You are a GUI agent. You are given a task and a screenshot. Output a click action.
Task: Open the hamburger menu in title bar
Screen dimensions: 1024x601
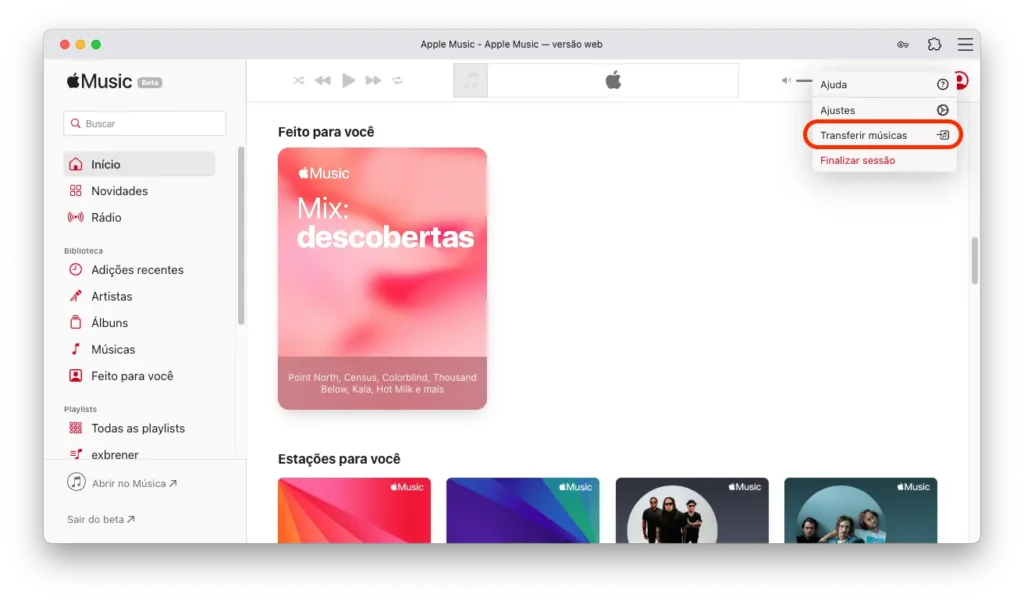click(964, 45)
